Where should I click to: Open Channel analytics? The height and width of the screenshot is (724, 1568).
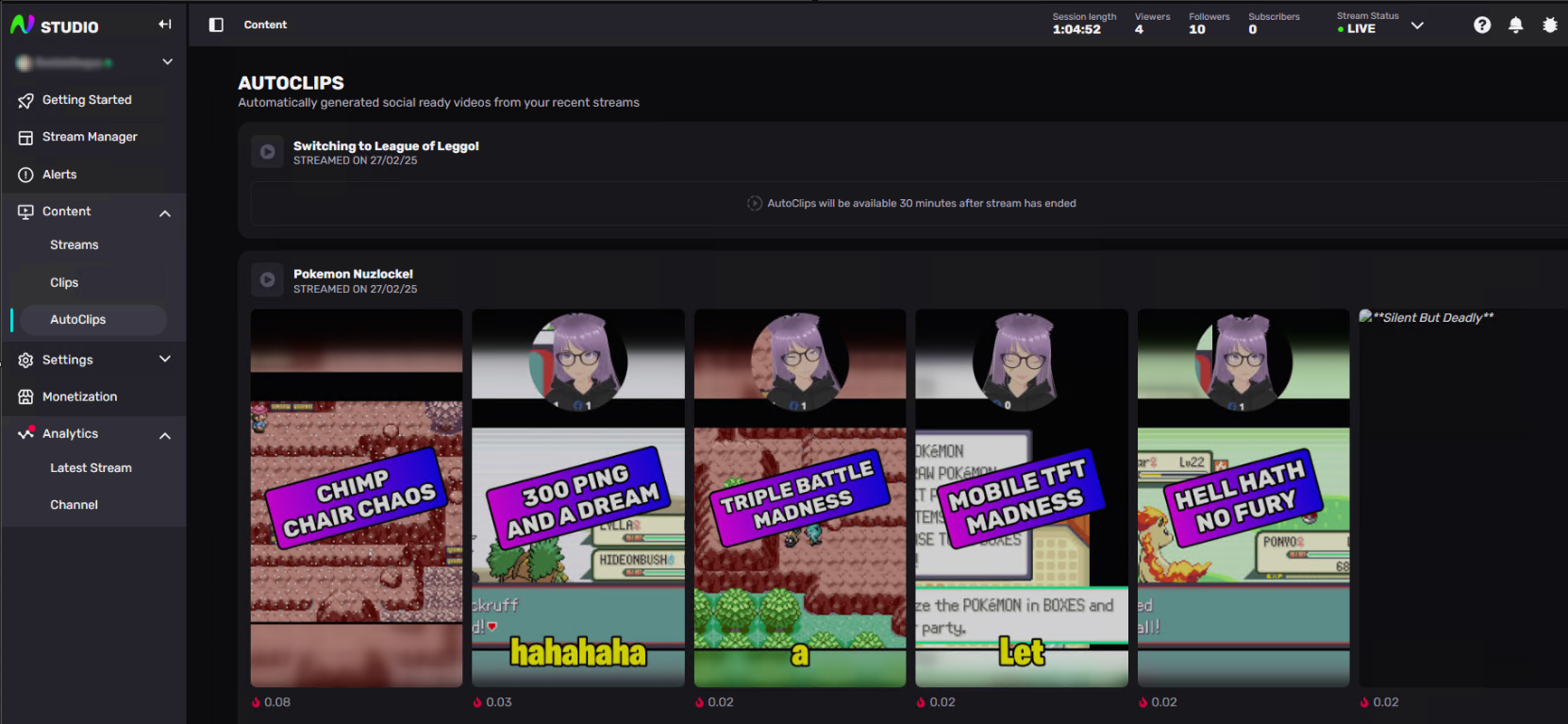tap(74, 505)
